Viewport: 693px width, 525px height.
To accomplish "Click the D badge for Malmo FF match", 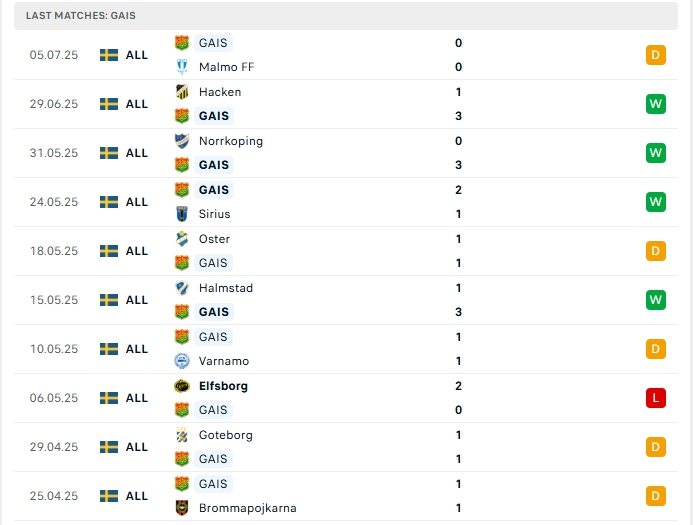I will tap(656, 55).
